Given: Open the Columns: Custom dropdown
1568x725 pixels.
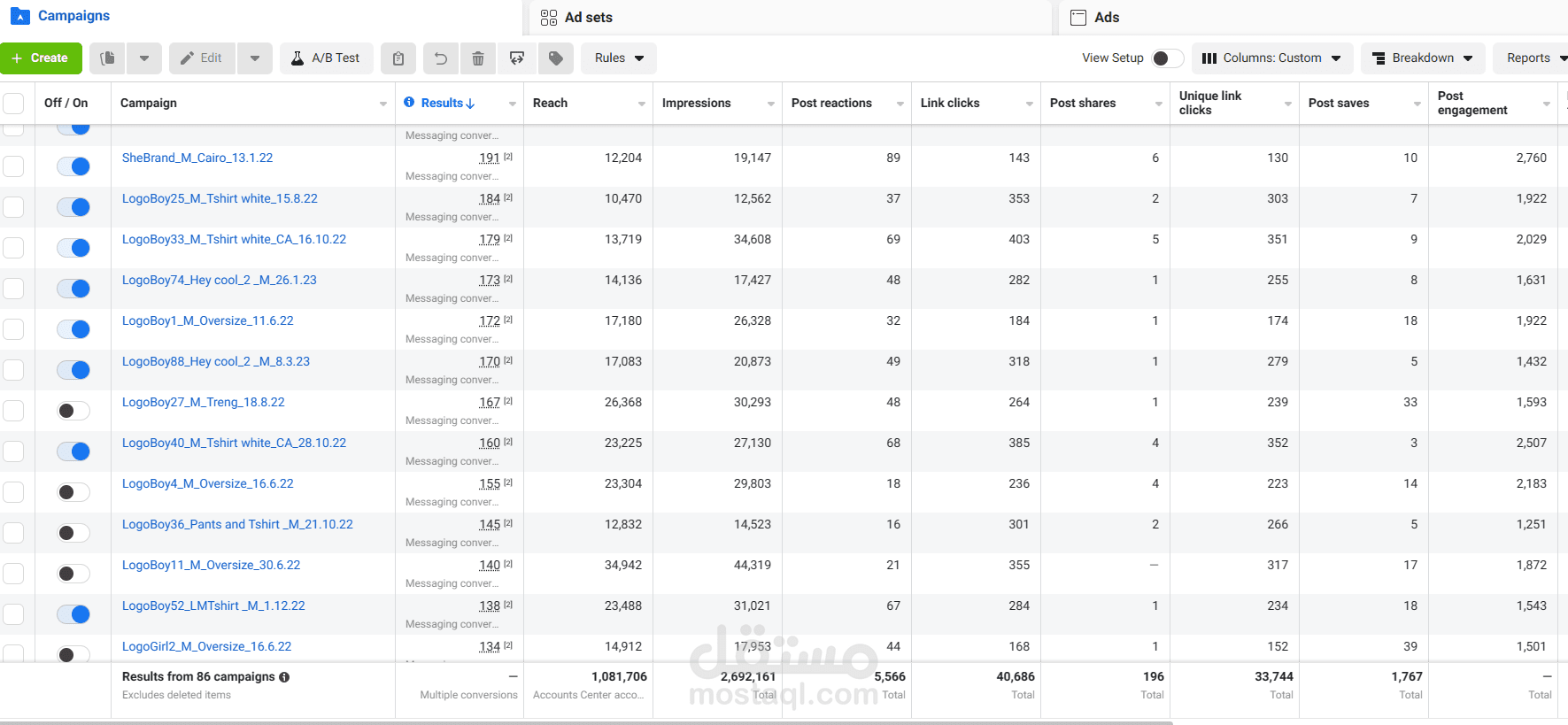Looking at the screenshot, I should [x=1271, y=58].
